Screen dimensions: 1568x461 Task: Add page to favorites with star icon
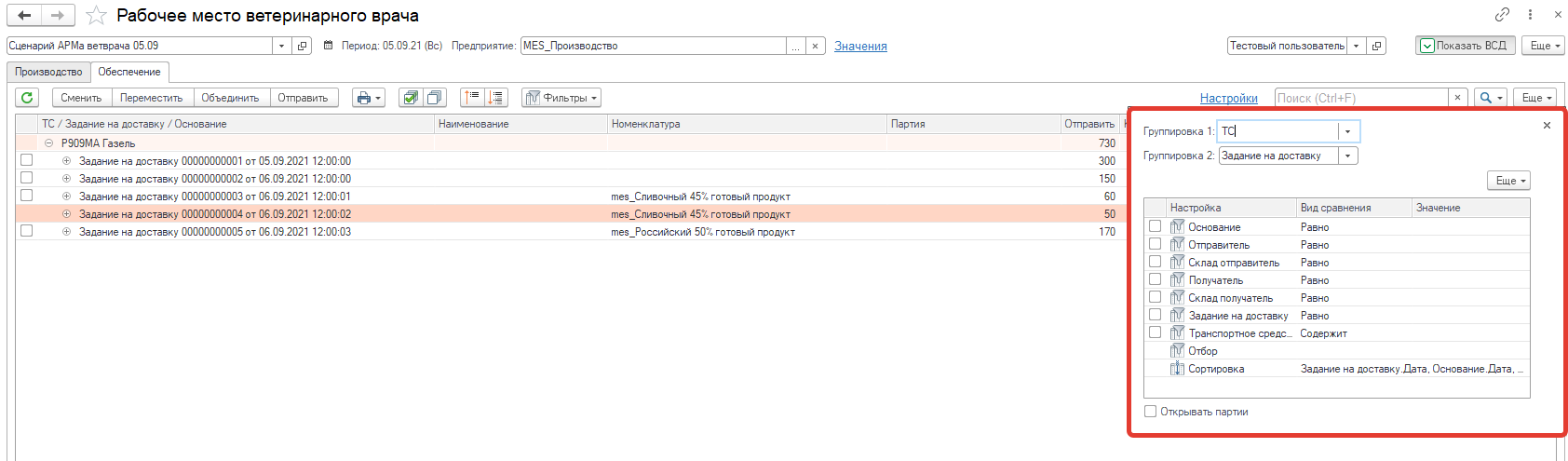tap(96, 16)
